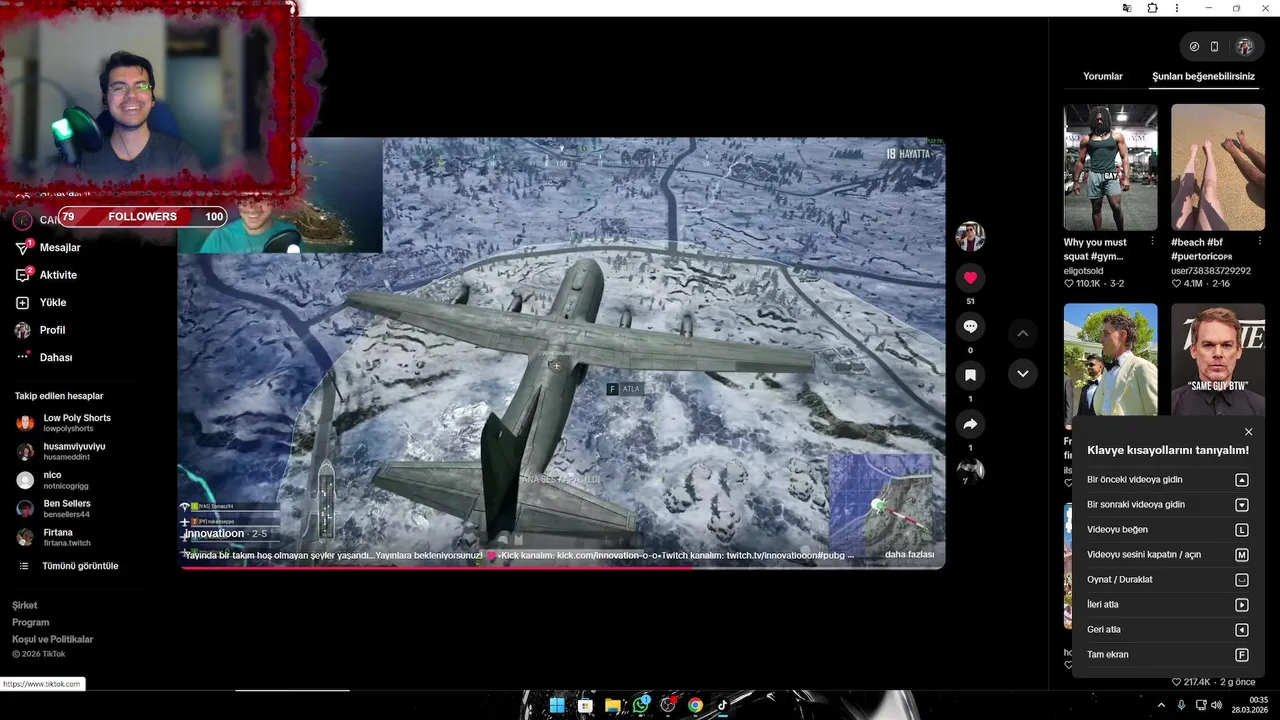Go to the previous video with up arrow

pyautogui.click(x=1022, y=333)
